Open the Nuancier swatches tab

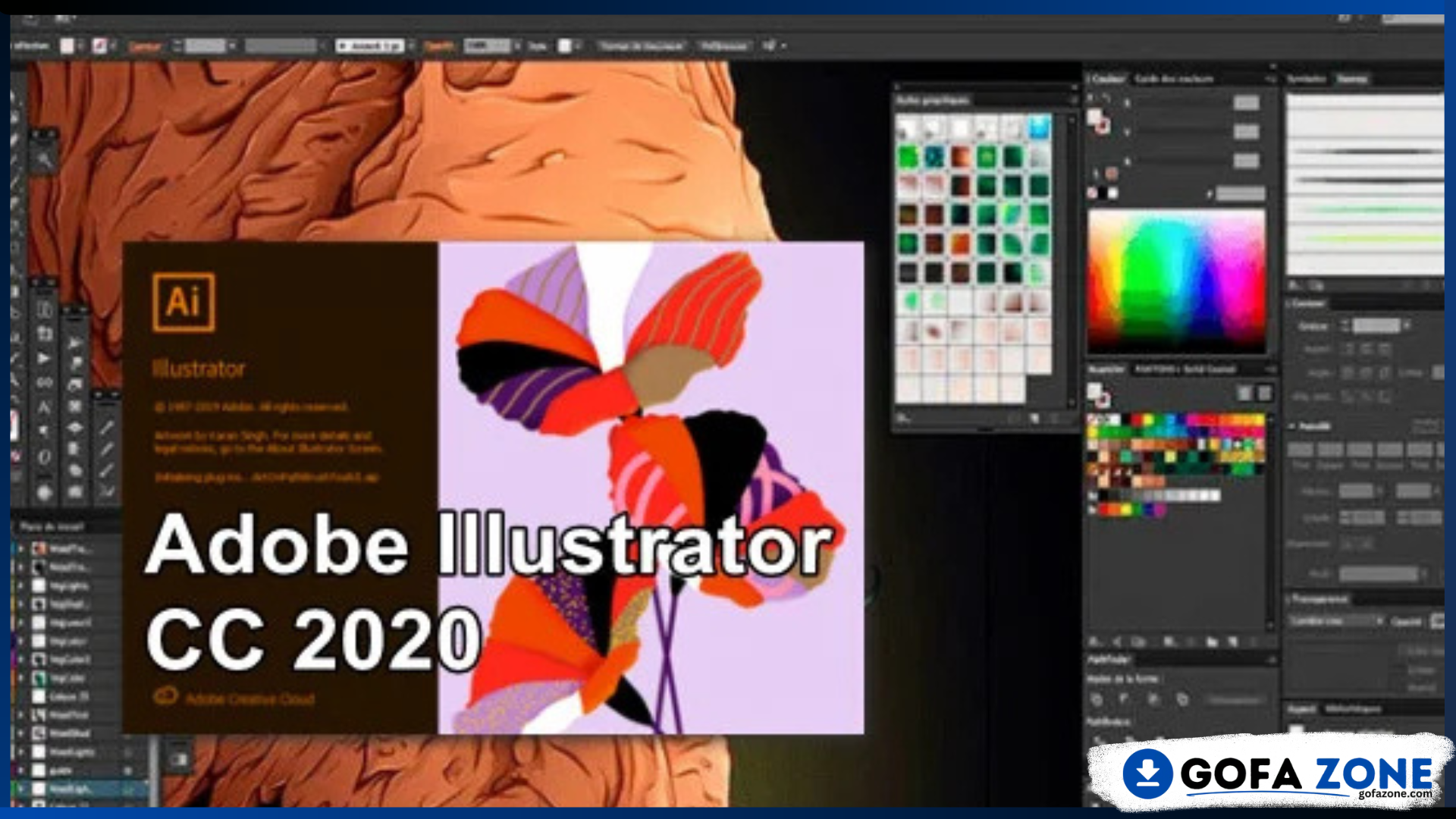[1106, 369]
